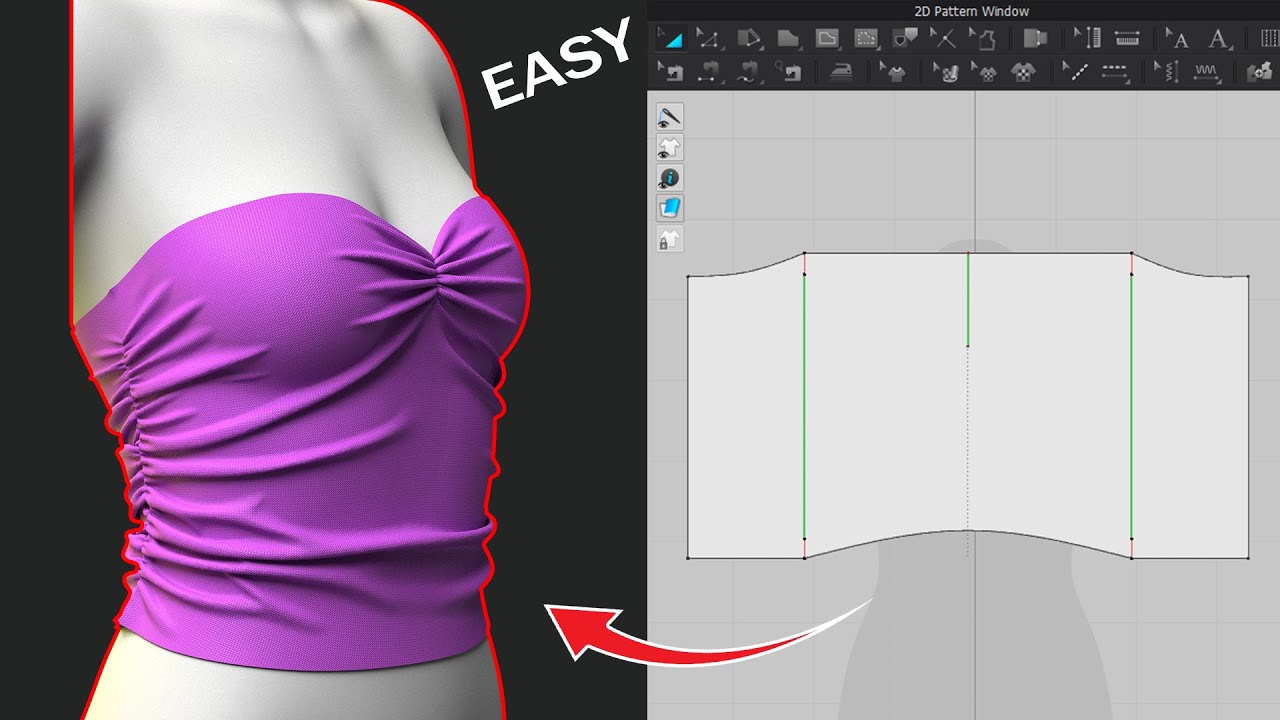Activate the Steam iron tool
The height and width of the screenshot is (720, 1280).
[x=842, y=71]
